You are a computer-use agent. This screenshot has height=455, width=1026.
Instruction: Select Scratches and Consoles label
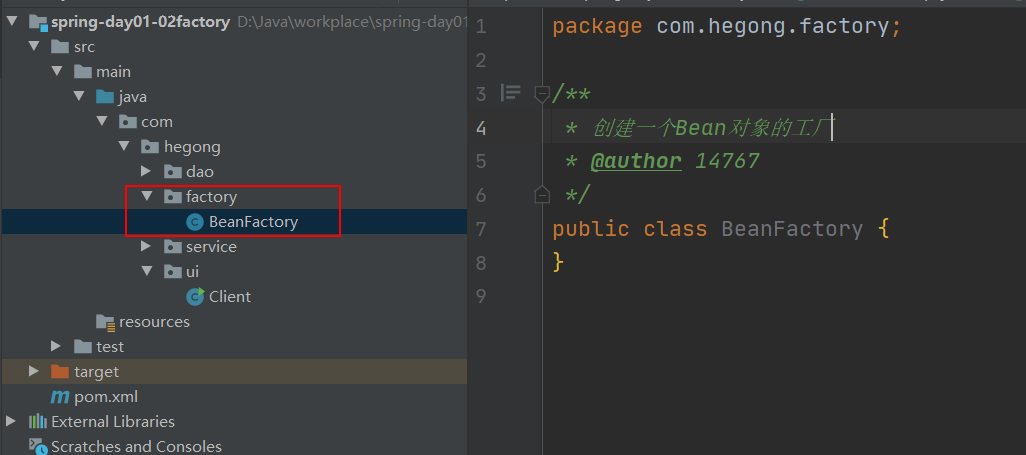point(137,446)
